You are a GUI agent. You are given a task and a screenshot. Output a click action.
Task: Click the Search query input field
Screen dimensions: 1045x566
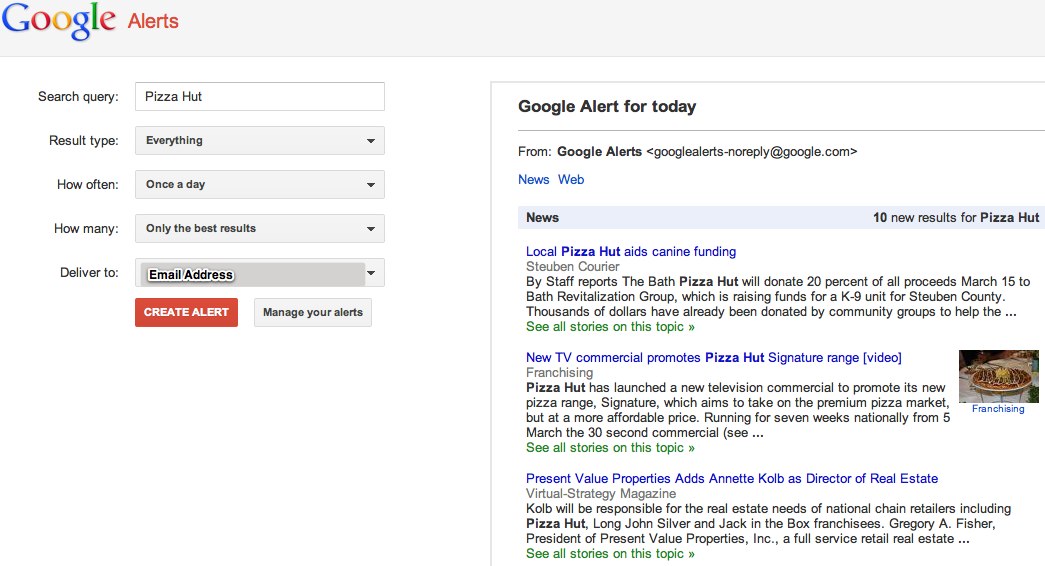[259, 97]
